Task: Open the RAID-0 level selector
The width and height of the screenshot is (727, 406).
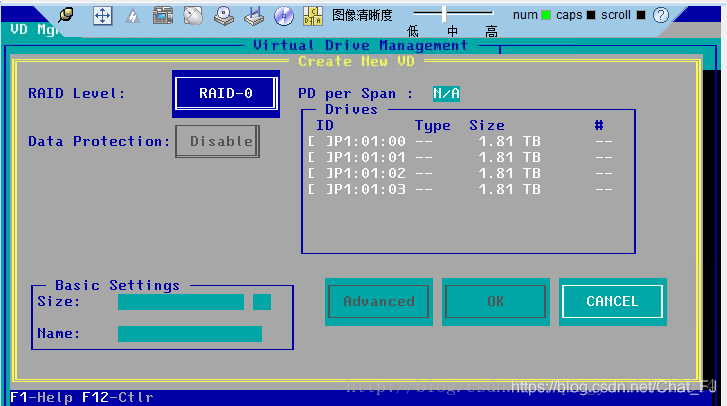Action: point(226,94)
